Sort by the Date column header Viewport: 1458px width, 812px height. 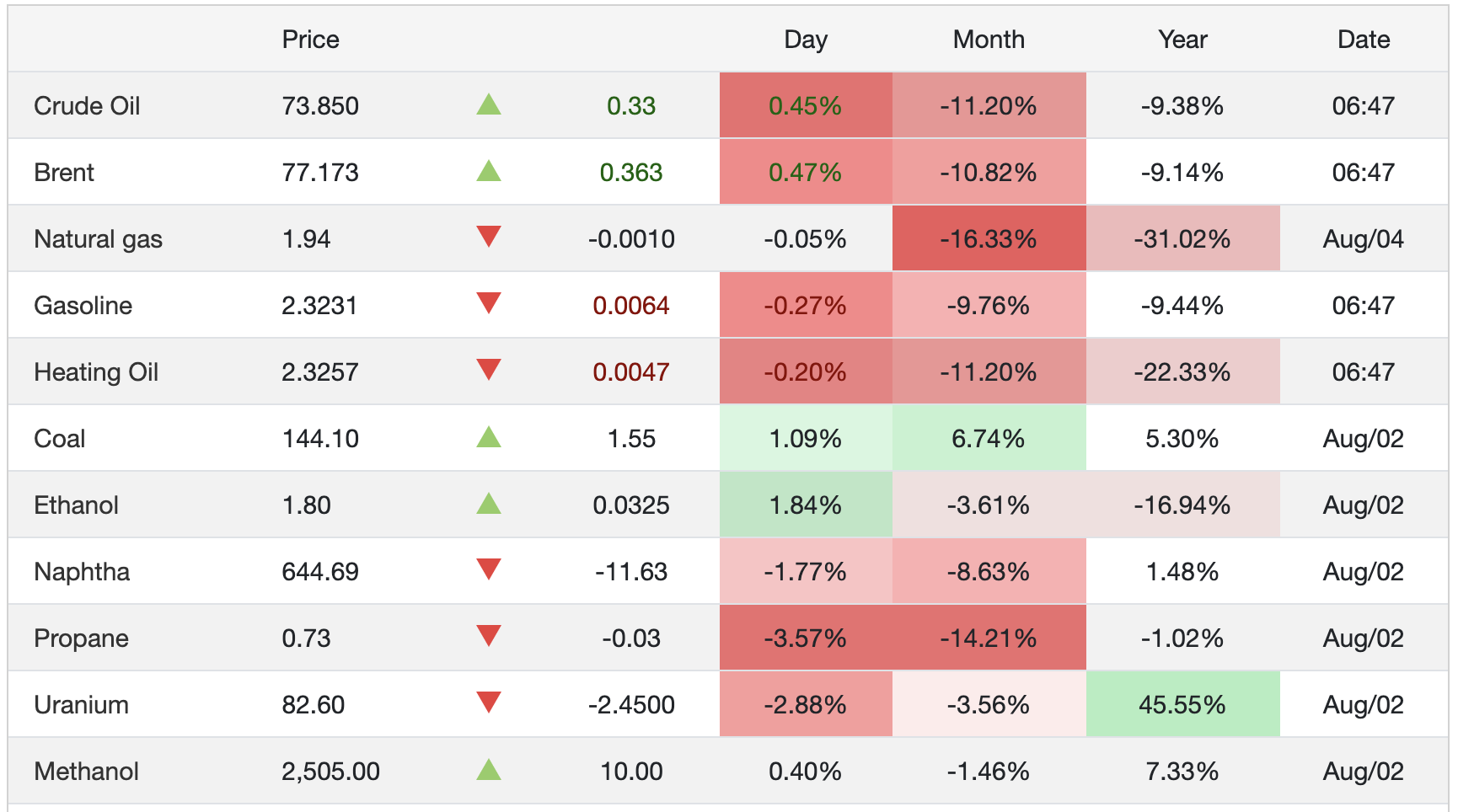pos(1364,40)
